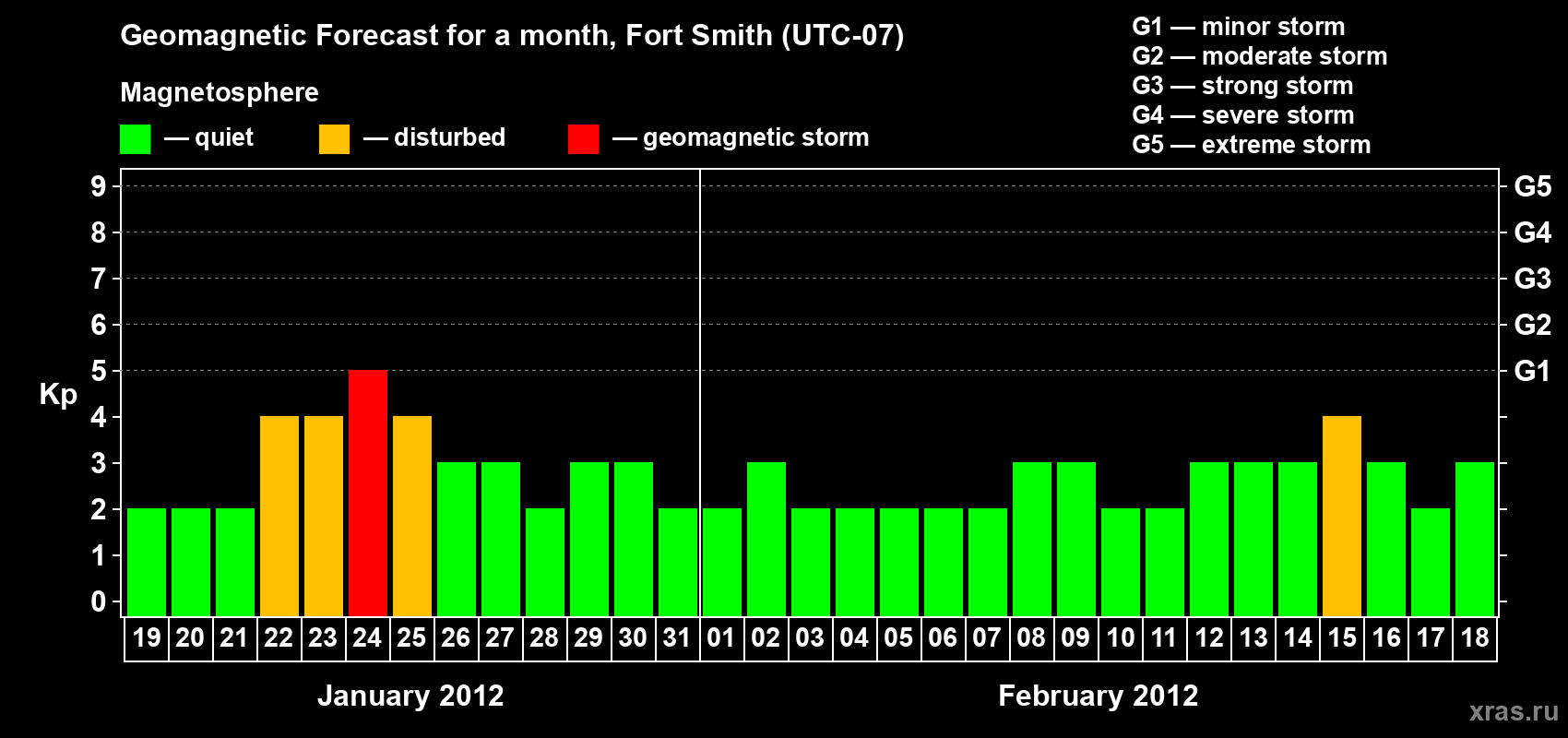Viewport: 1568px width, 738px height.
Task: Click date label 31 on the axis
Action: [677, 638]
